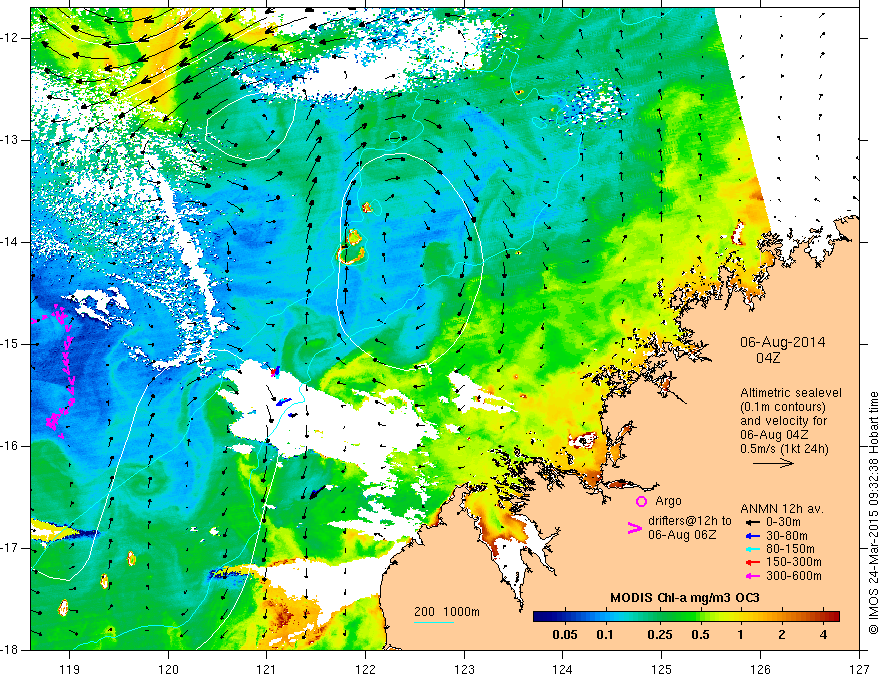This screenshot has height=680, width=880.
Task: Click latitude axis label -17
Action: coord(11,548)
